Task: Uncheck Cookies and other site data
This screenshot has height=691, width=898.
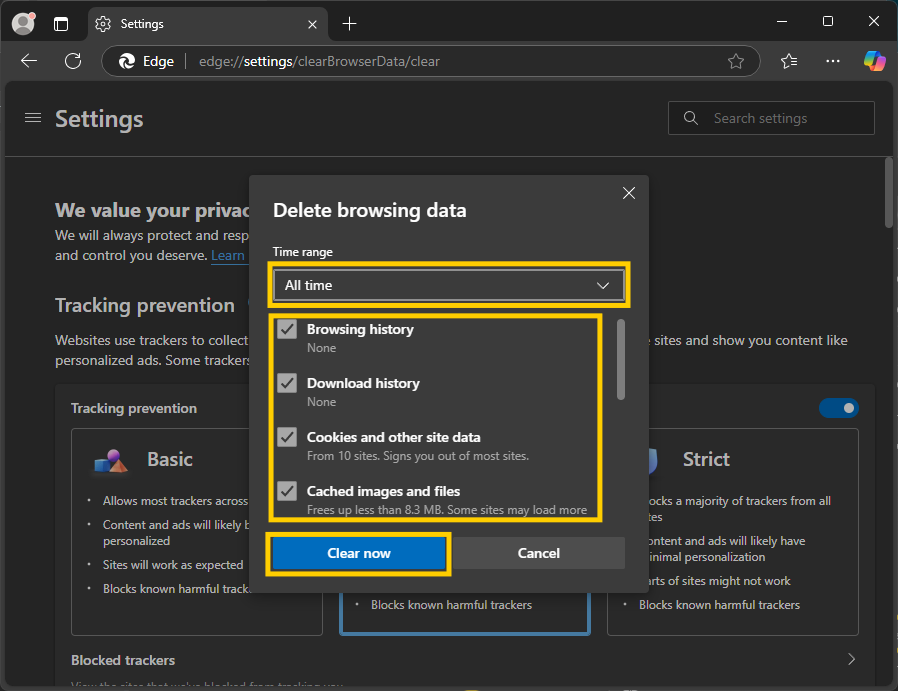Action: pos(287,437)
